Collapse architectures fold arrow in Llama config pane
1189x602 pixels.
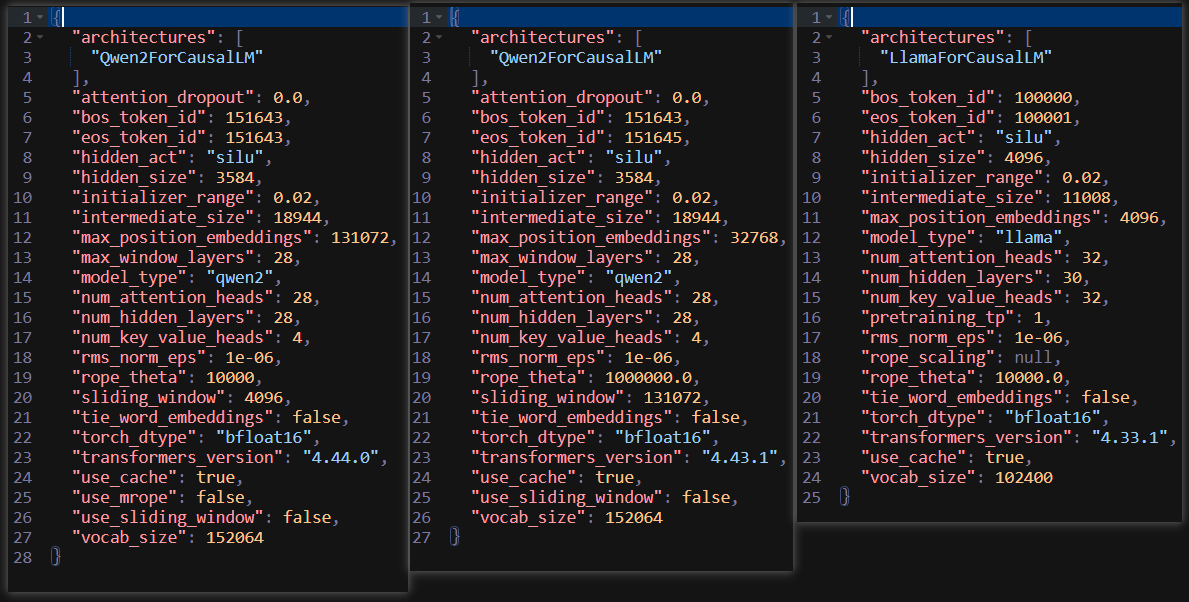coord(830,37)
